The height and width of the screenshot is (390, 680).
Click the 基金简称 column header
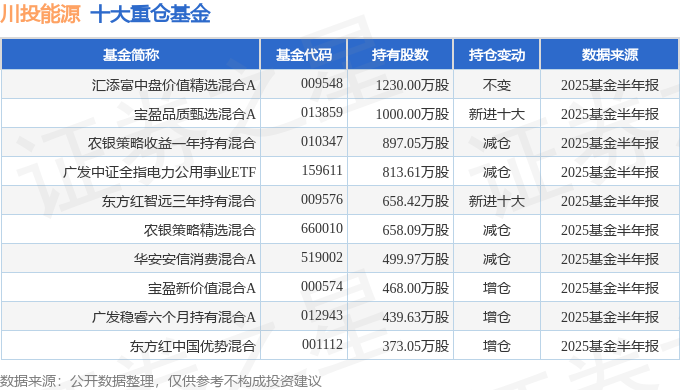[131, 55]
